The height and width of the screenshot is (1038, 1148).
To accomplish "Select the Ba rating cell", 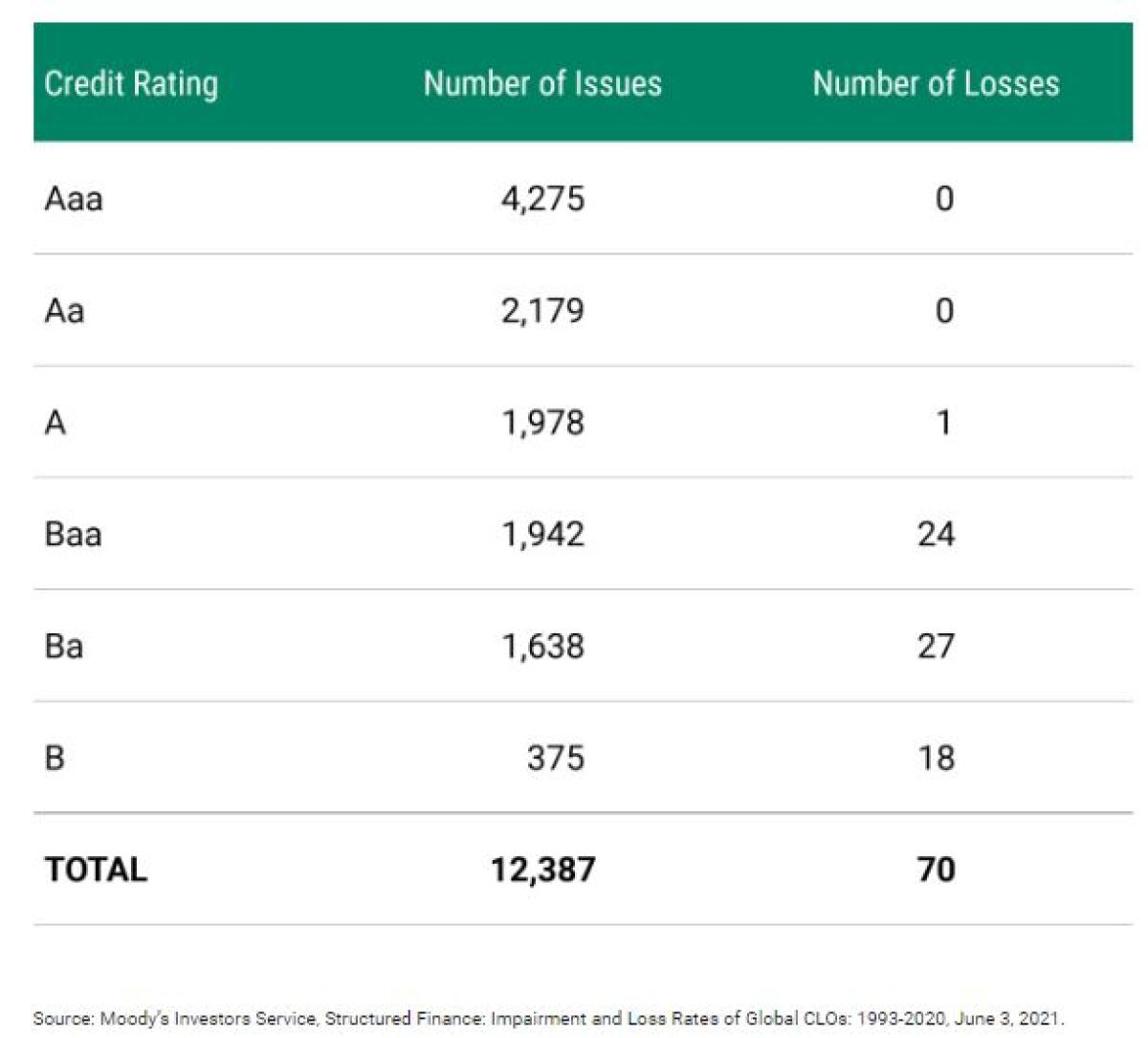I will (63, 646).
